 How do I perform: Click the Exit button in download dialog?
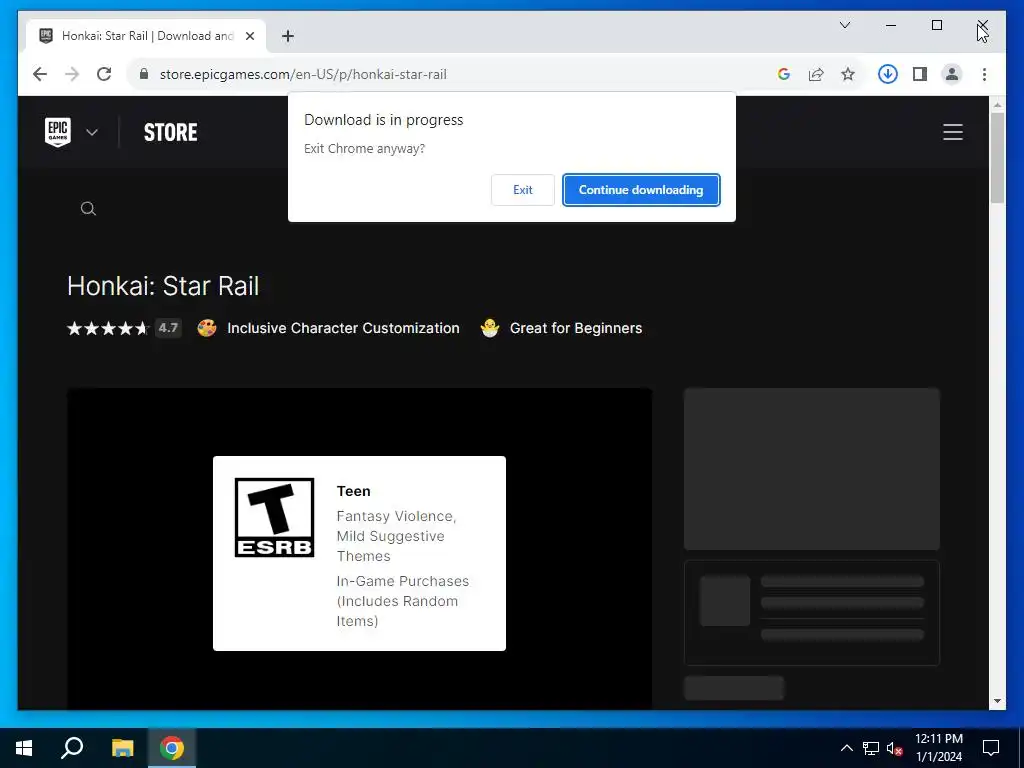tap(522, 190)
